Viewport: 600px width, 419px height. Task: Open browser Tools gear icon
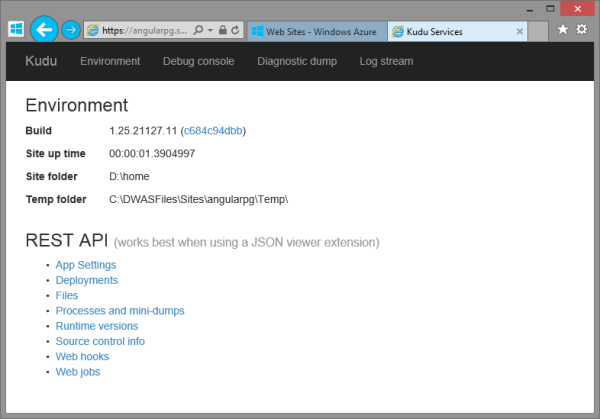[582, 29]
